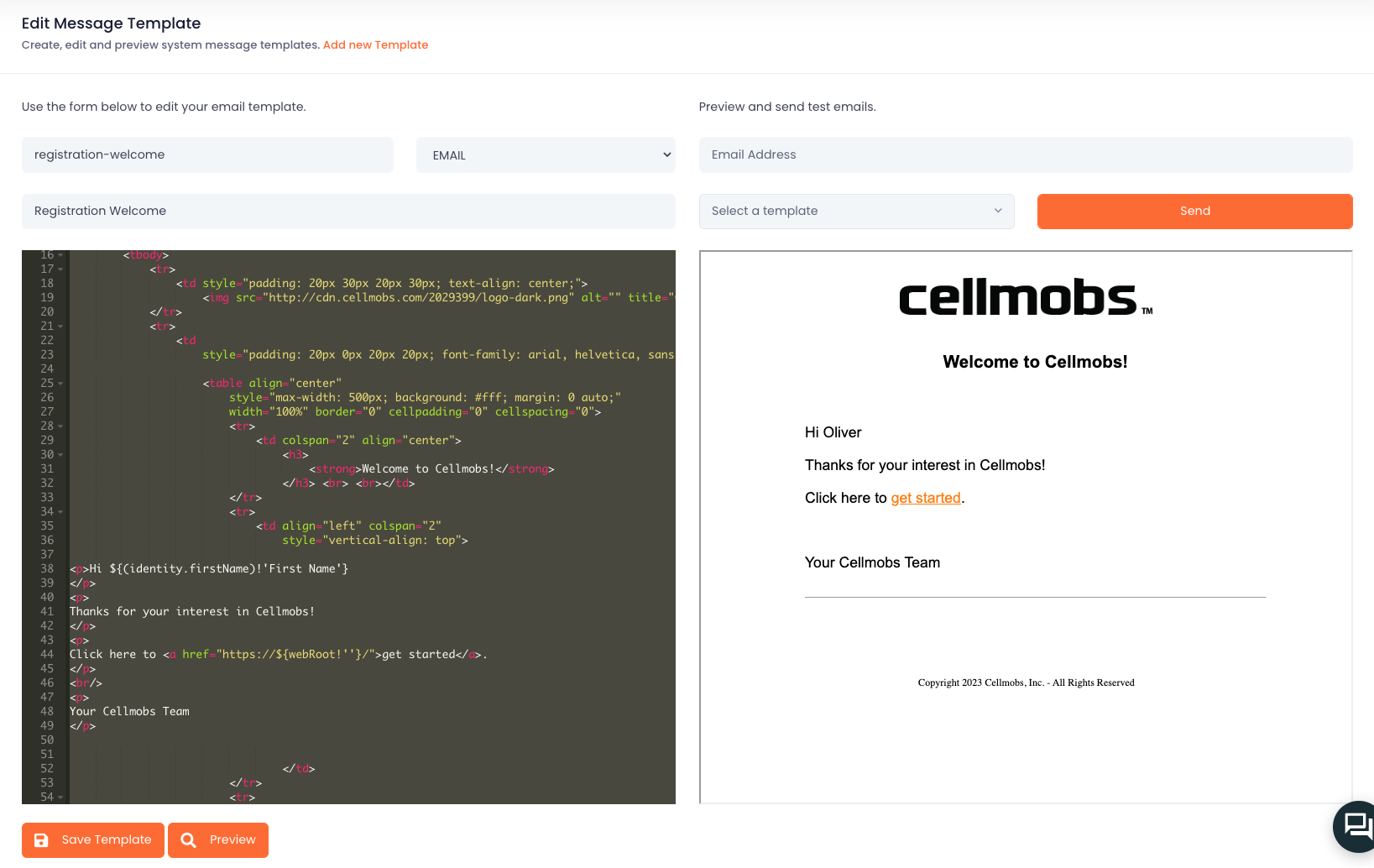Click the Add new Template link
1374x868 pixels.
(375, 45)
